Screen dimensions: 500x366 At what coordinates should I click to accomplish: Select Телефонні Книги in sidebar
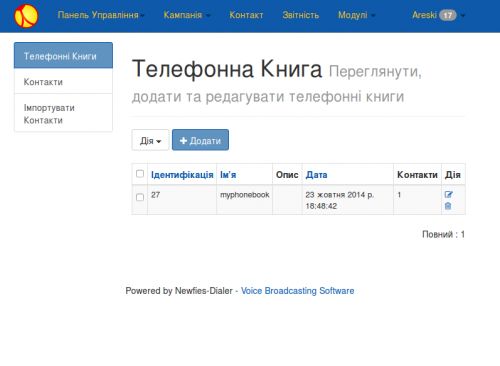tap(63, 56)
